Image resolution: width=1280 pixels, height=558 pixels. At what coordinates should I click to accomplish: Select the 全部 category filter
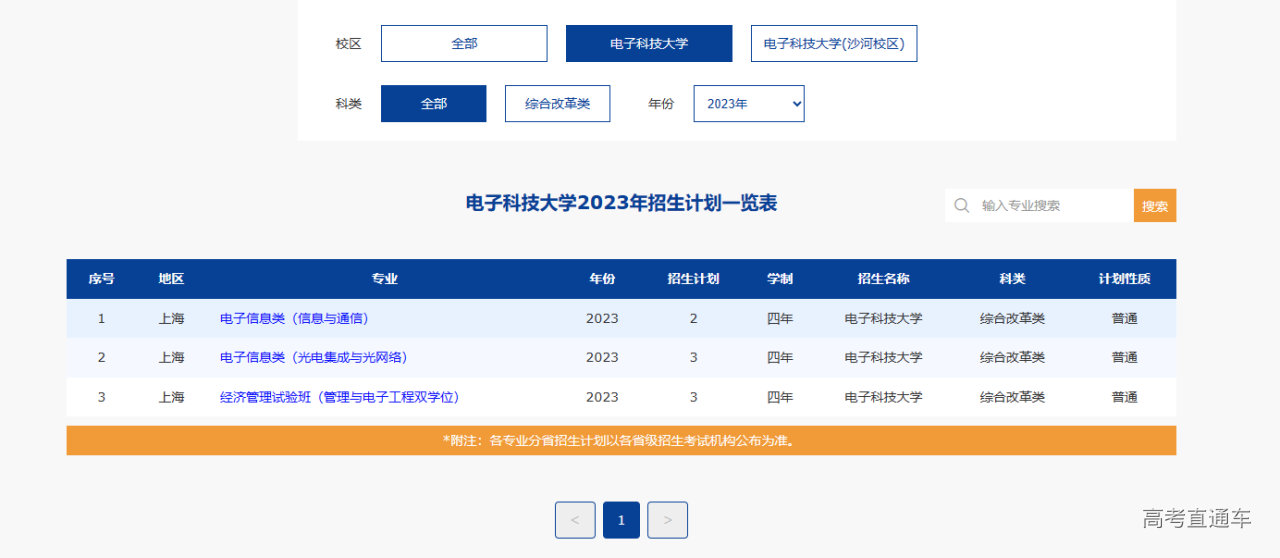(x=433, y=104)
